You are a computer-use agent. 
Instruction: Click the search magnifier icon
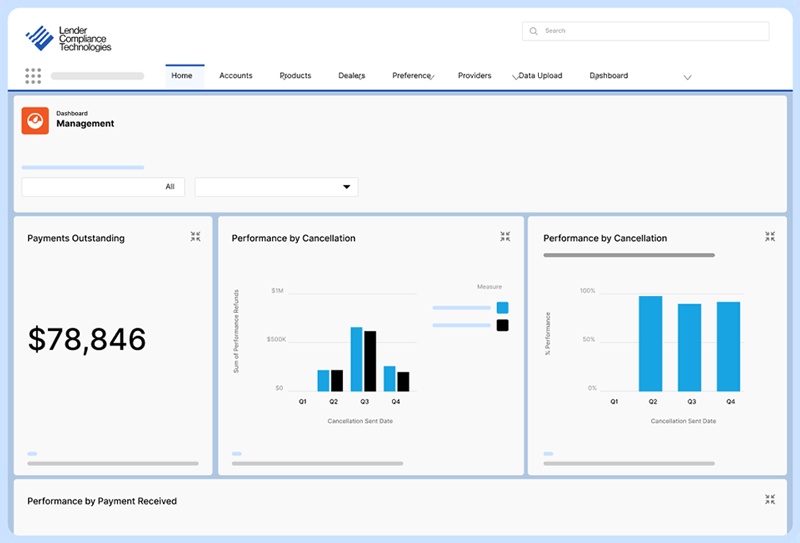click(534, 31)
